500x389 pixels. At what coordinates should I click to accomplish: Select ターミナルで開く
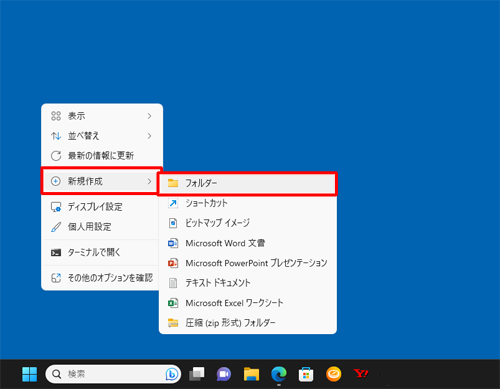pos(101,252)
